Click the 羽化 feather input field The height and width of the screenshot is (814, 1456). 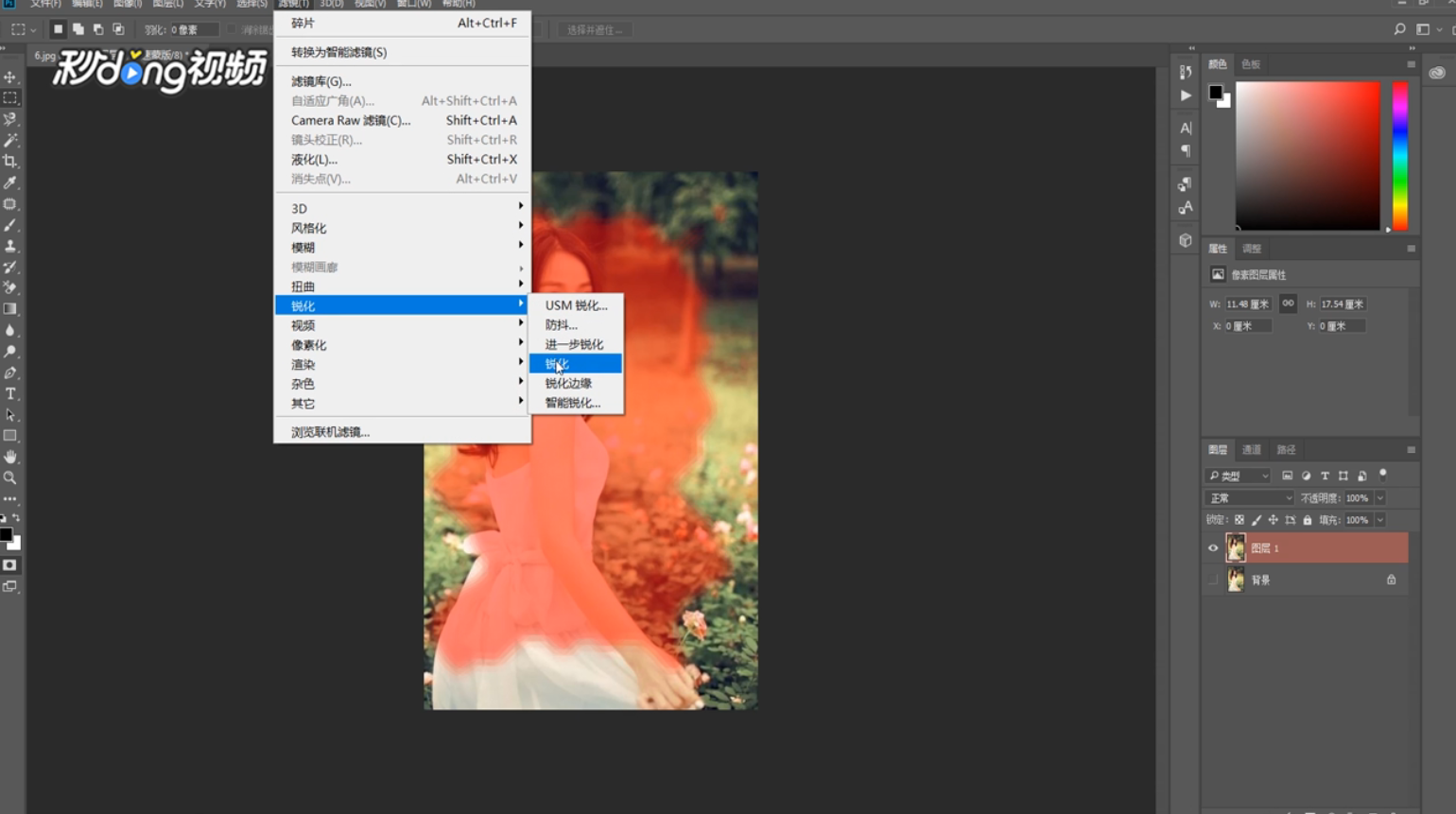pyautogui.click(x=193, y=29)
